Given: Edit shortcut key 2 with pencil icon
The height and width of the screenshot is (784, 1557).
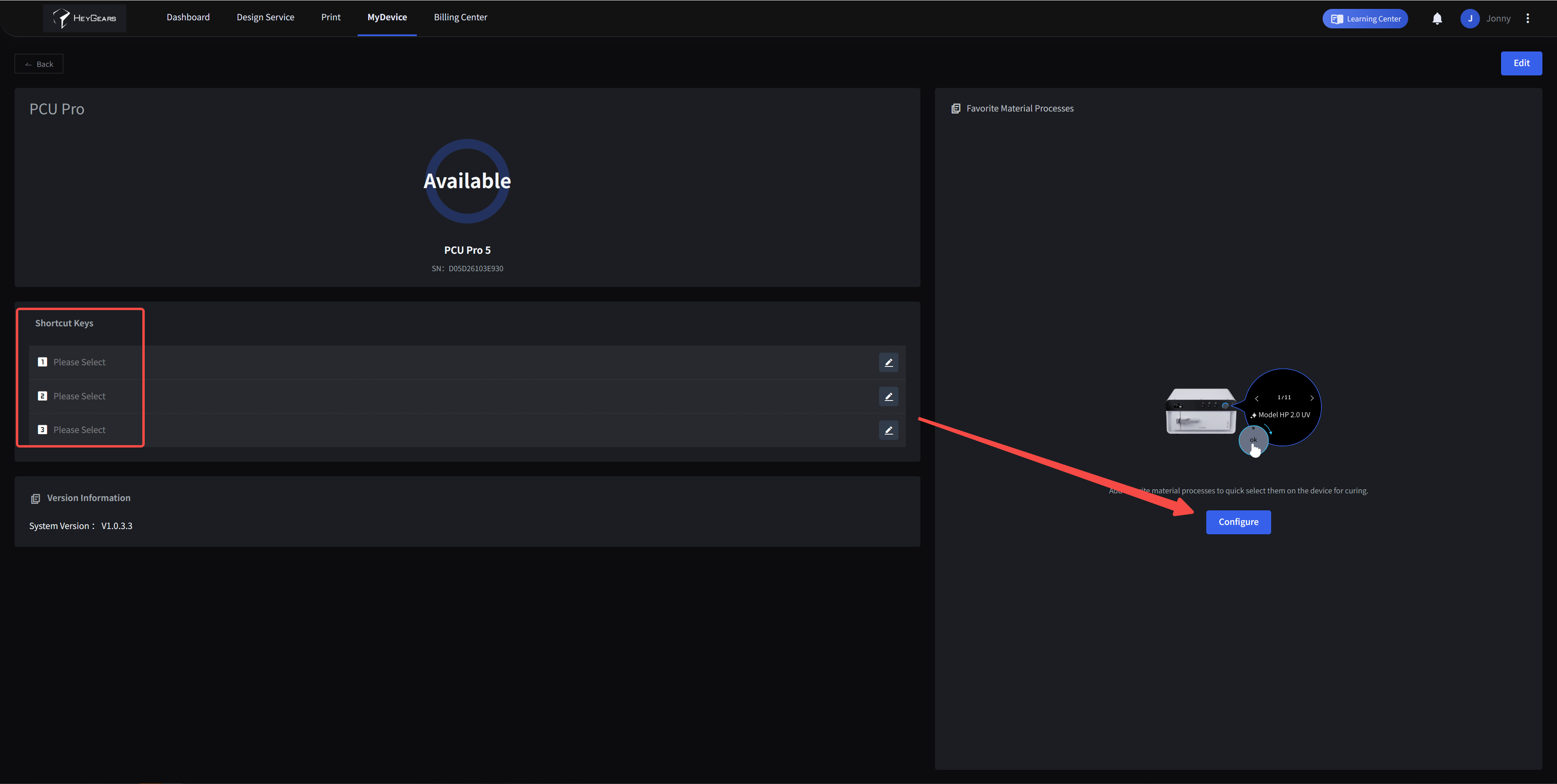Looking at the screenshot, I should [888, 396].
